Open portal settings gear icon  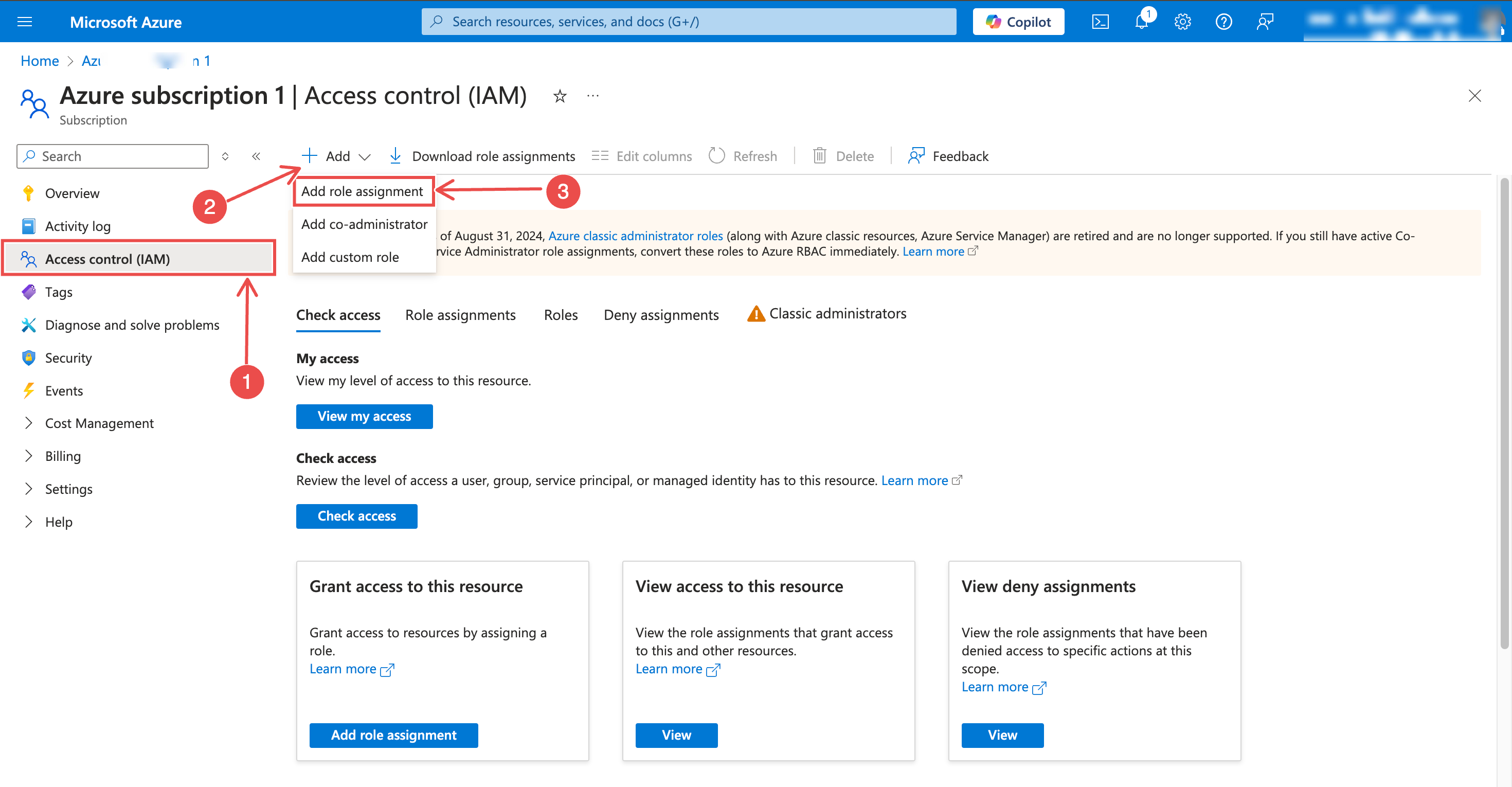coord(1182,22)
